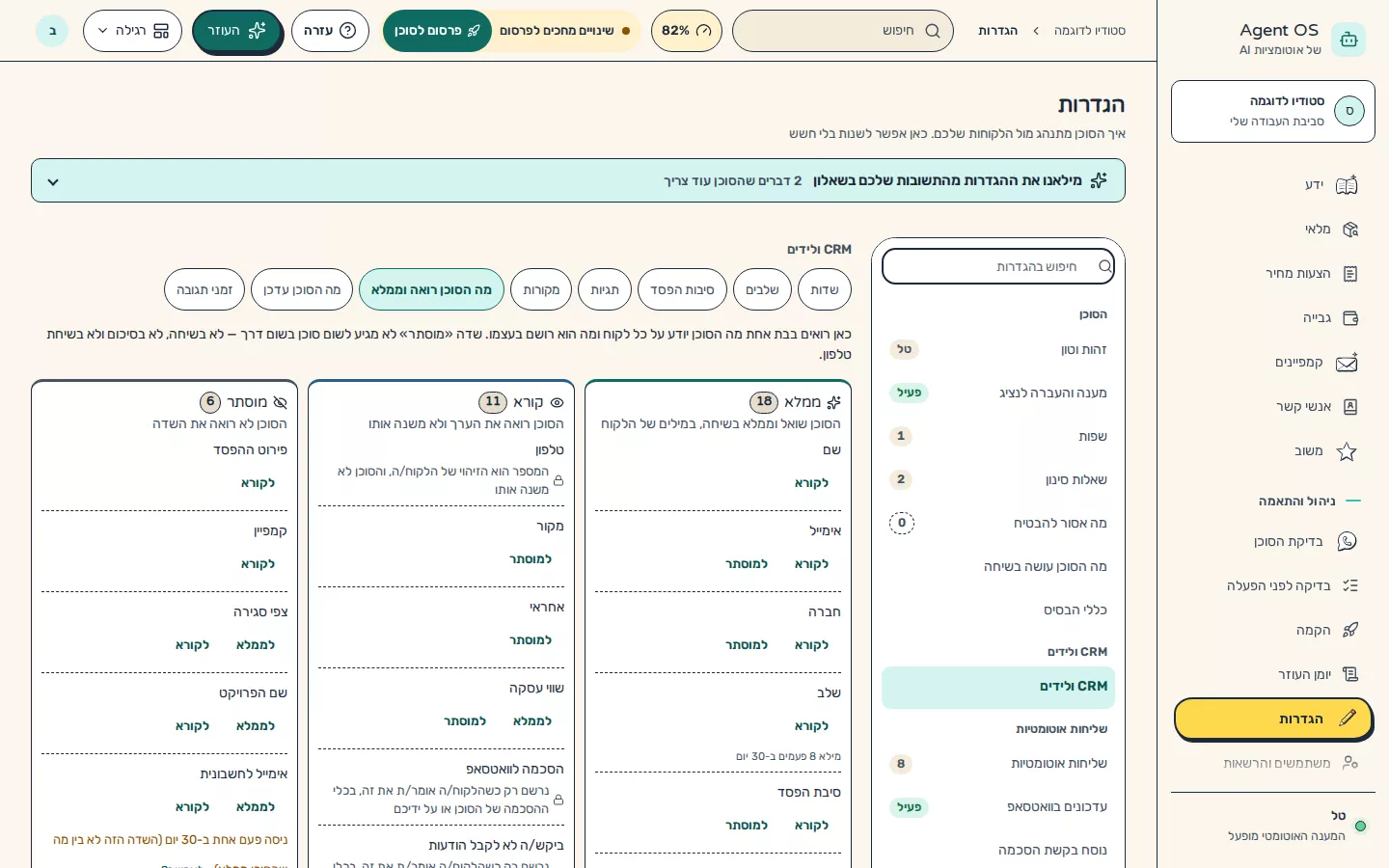Set מקור field to למוסתר

pyautogui.click(x=531, y=559)
